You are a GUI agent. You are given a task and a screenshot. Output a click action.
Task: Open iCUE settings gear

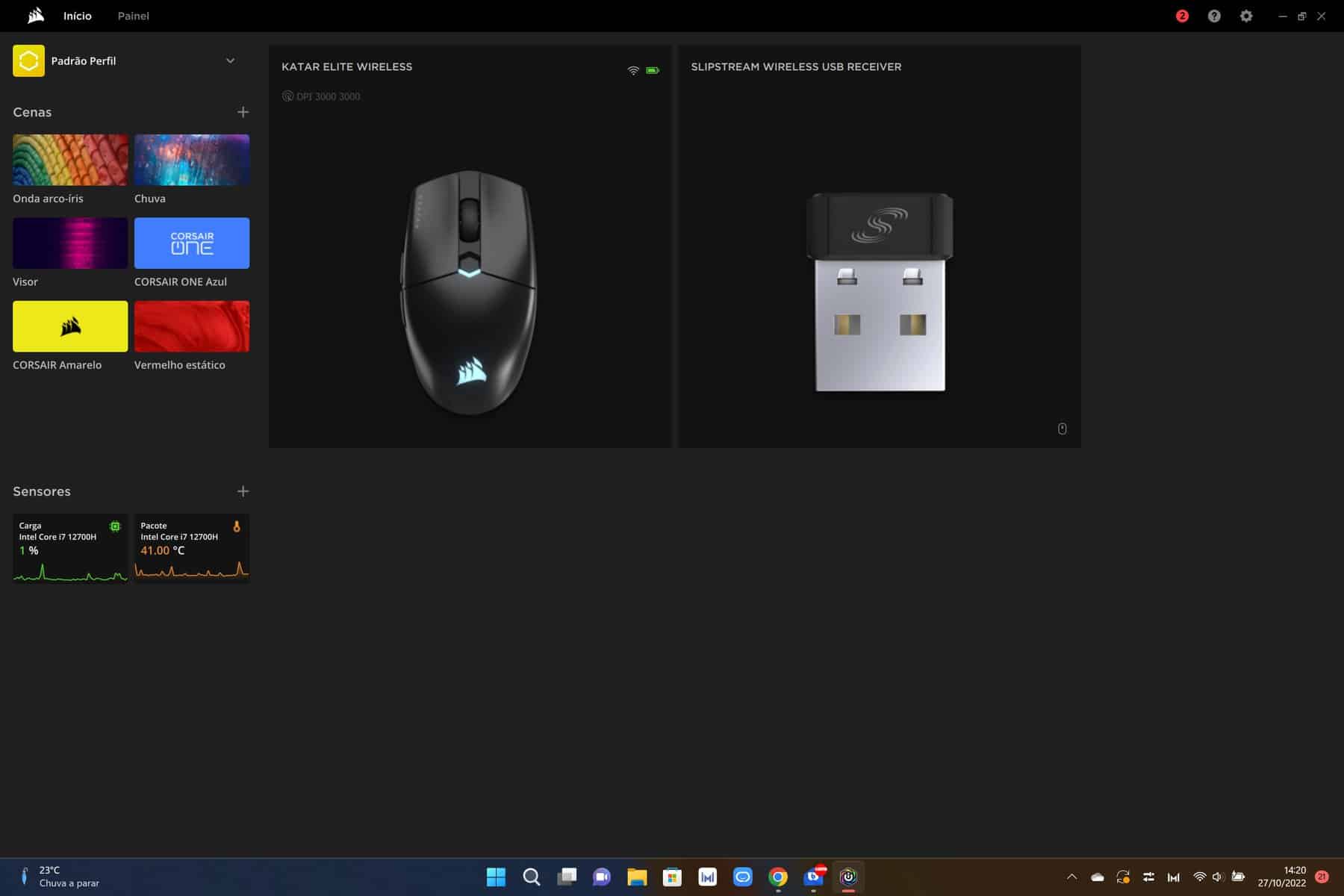coord(1246,16)
